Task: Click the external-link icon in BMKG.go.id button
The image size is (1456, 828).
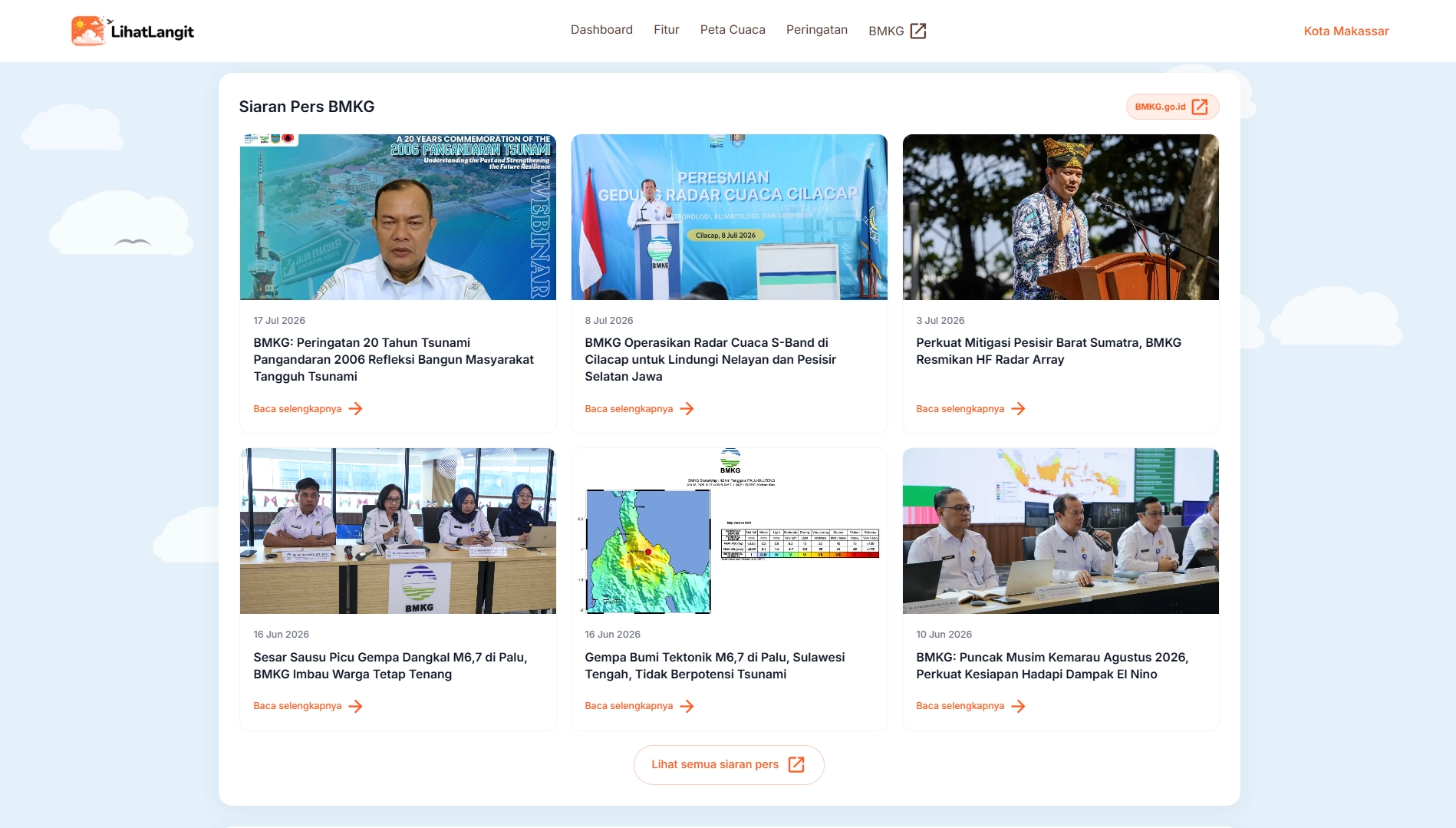Action: pyautogui.click(x=1200, y=107)
